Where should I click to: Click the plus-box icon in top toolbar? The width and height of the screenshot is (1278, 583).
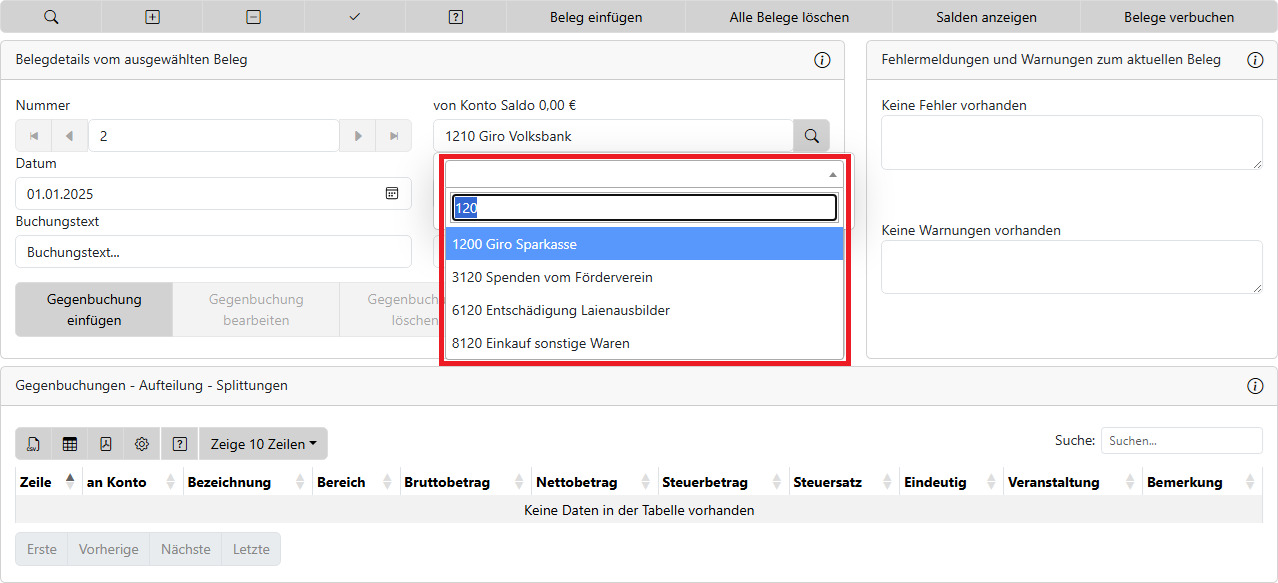(152, 17)
